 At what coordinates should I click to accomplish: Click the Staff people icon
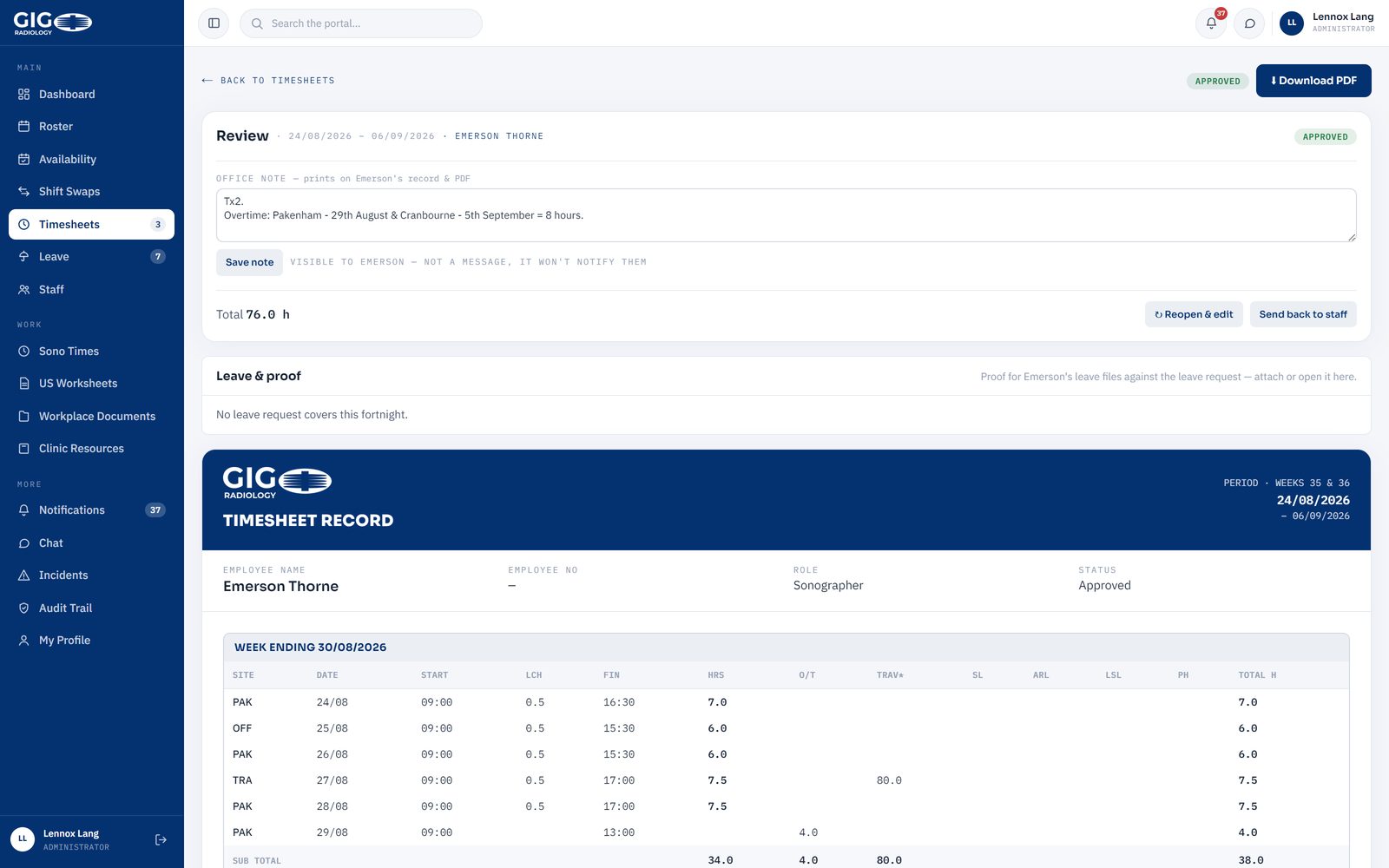(24, 289)
